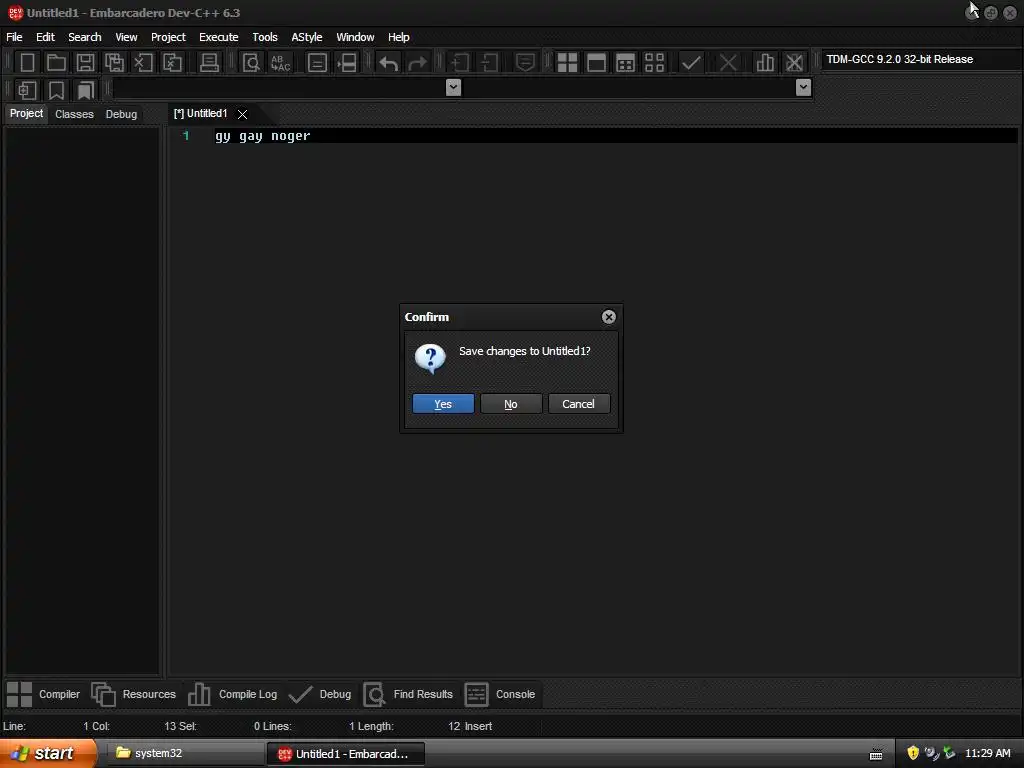Open the Help menu
This screenshot has width=1024, height=768.
point(398,37)
